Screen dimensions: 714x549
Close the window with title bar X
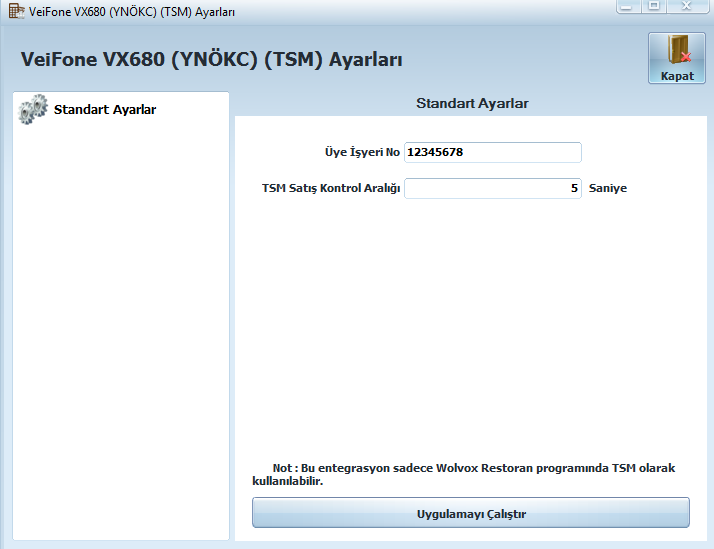point(688,6)
